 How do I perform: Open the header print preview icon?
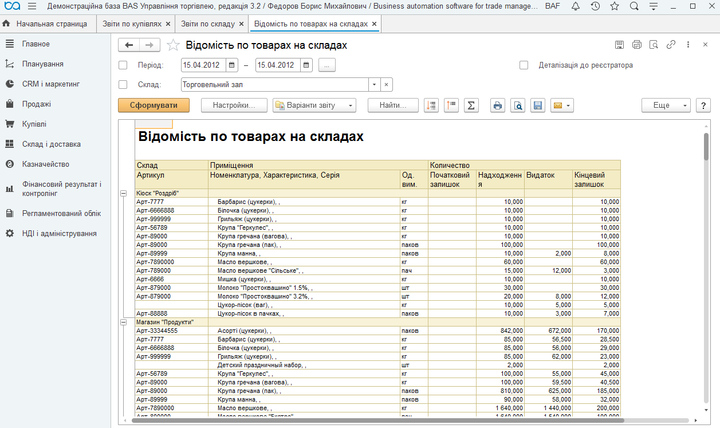point(653,45)
